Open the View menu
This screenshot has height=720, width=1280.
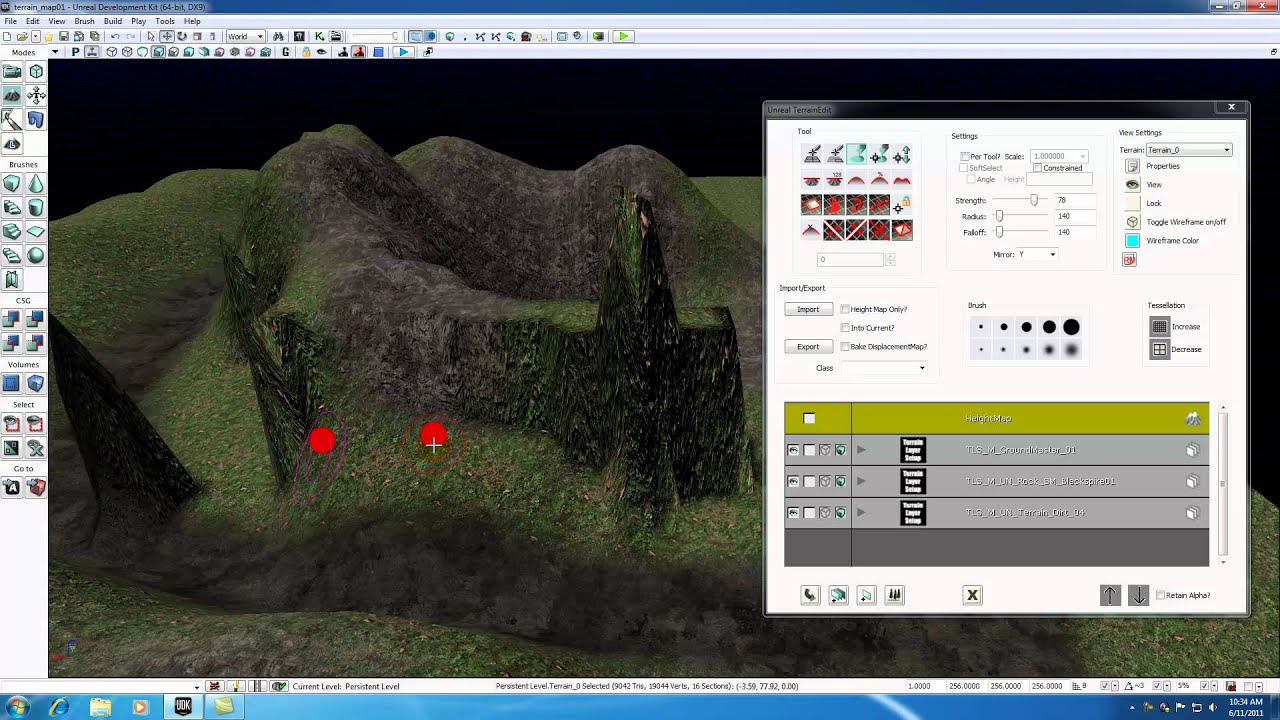[57, 21]
